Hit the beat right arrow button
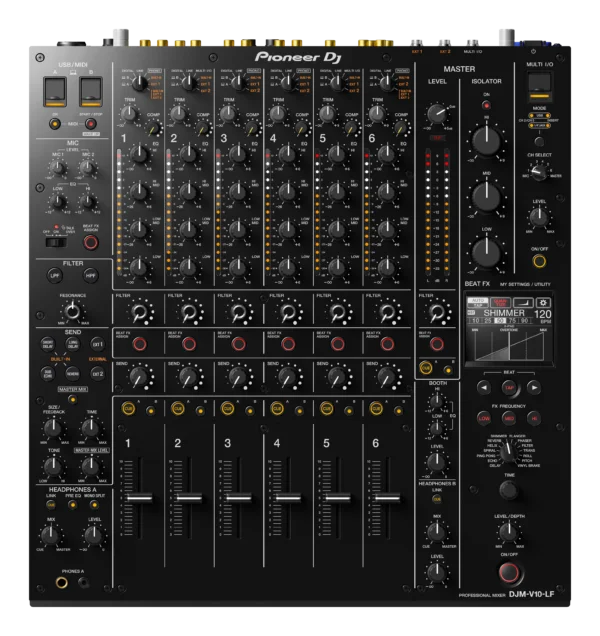 click(534, 388)
